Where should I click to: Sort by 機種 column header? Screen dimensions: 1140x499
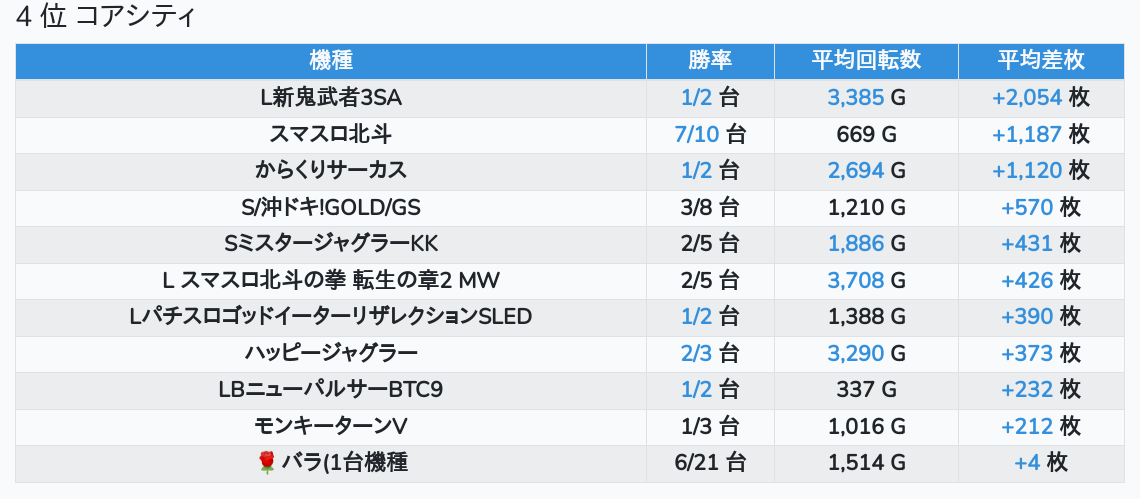click(330, 60)
